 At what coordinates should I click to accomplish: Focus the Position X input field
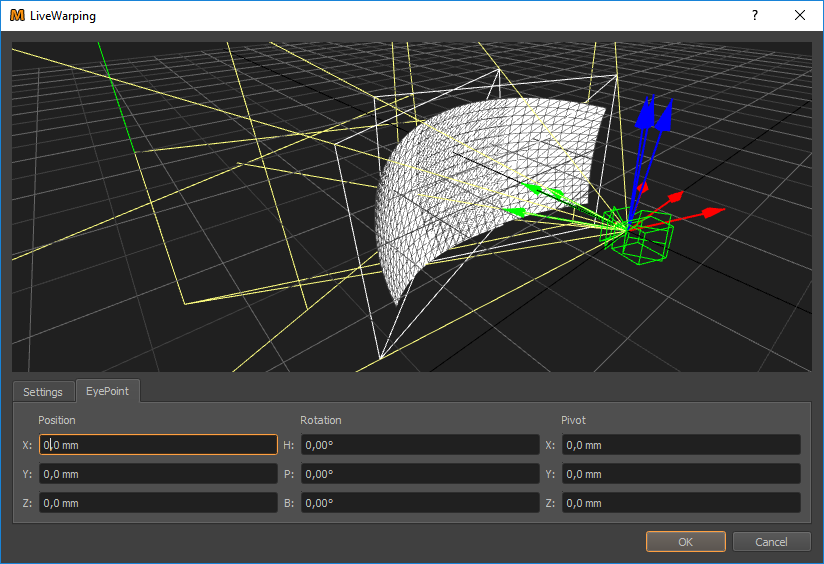158,445
